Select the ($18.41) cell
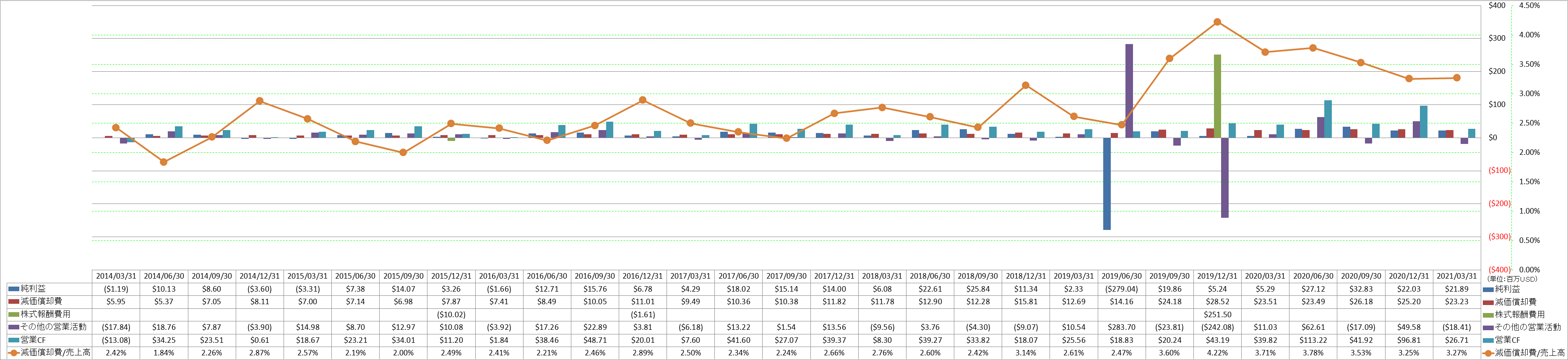Image resolution: width=1568 pixels, height=360 pixels. coord(1456,327)
